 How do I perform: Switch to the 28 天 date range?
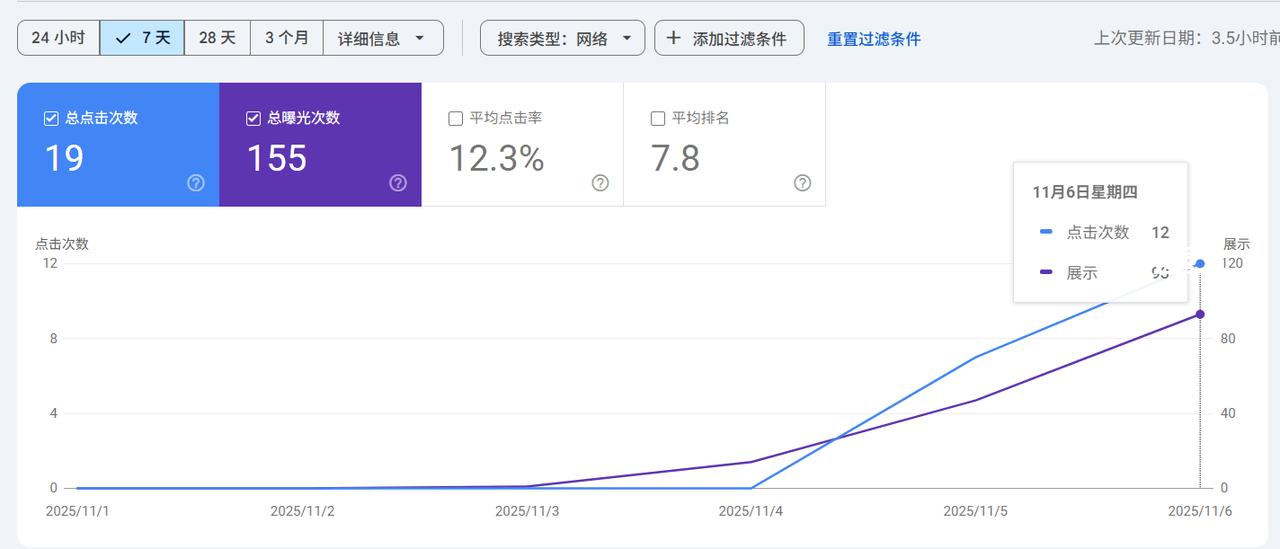coord(217,39)
